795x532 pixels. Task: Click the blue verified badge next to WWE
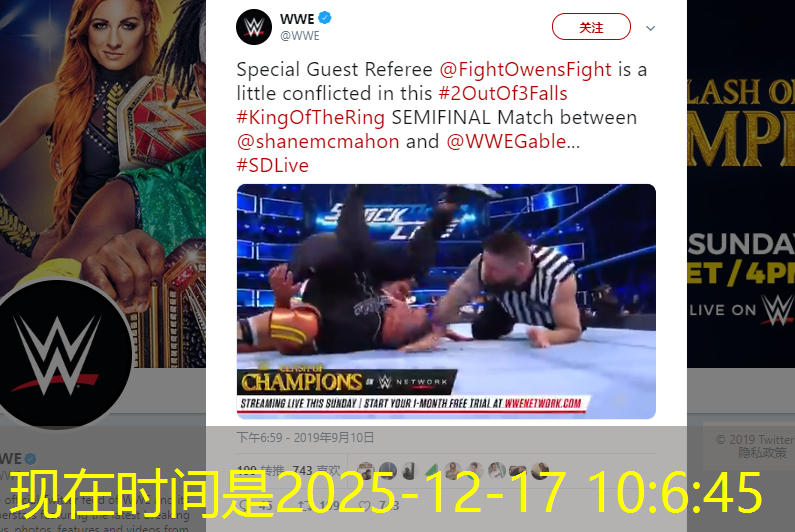[x=325, y=18]
